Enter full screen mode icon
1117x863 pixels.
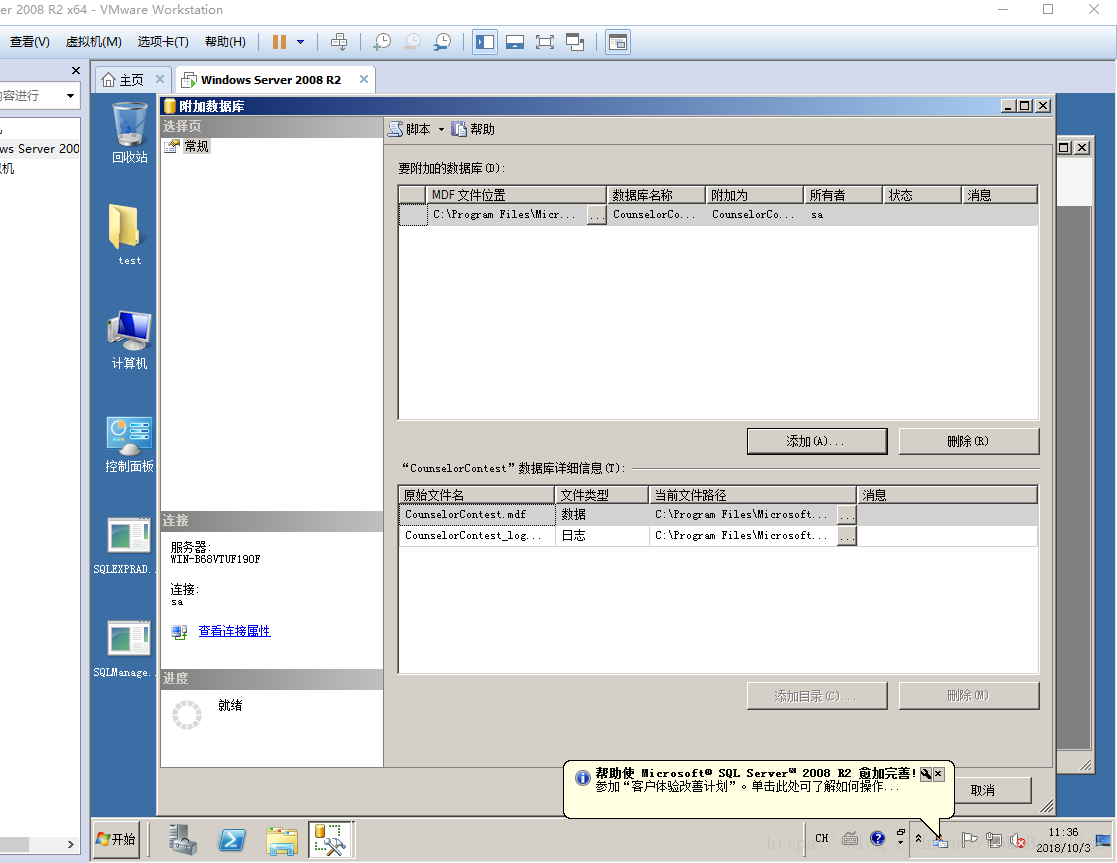point(545,42)
